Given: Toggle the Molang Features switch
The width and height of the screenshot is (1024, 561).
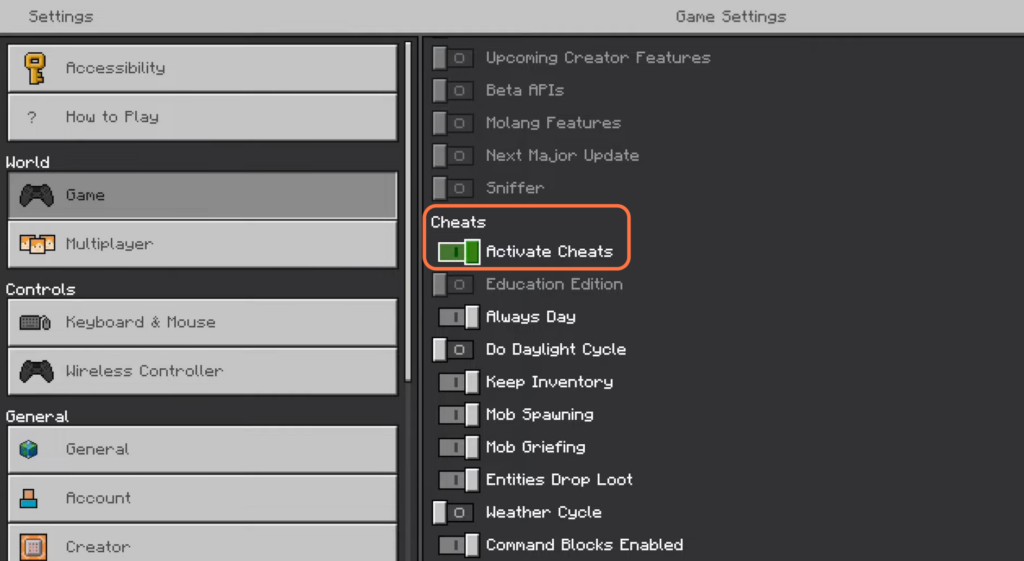Looking at the screenshot, I should (453, 123).
